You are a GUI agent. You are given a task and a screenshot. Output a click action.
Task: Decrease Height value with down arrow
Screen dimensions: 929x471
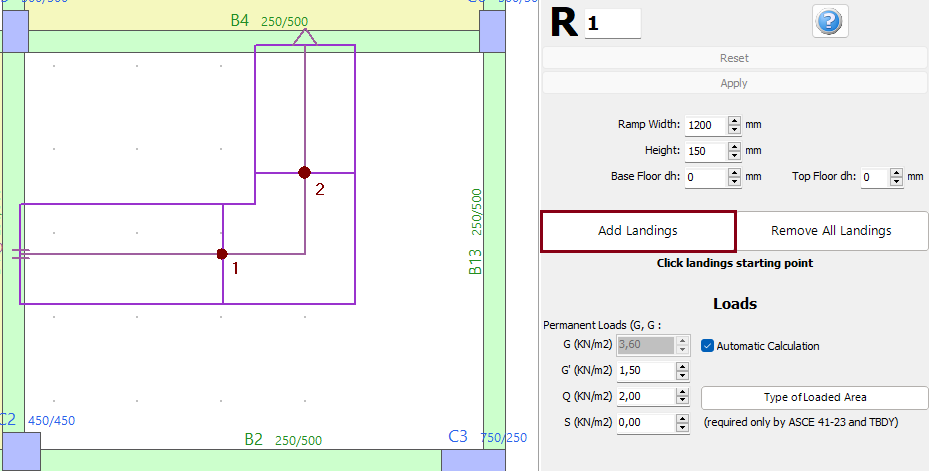(x=734, y=156)
